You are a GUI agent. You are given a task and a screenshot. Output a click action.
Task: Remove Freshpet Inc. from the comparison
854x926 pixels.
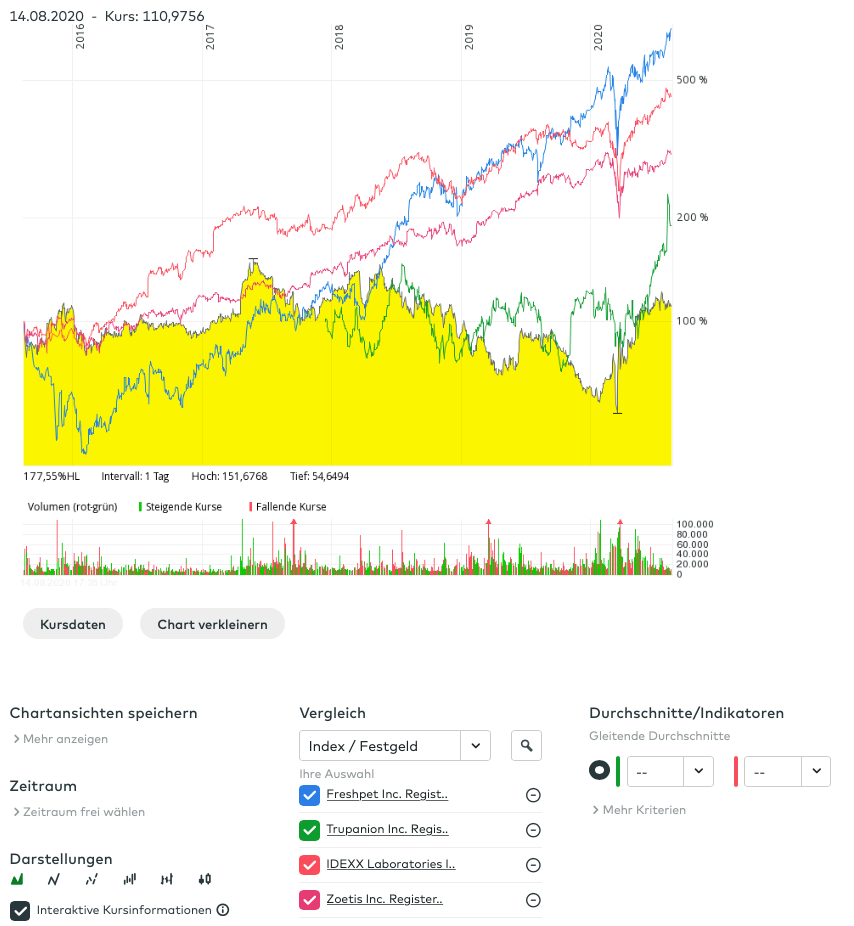click(x=533, y=795)
